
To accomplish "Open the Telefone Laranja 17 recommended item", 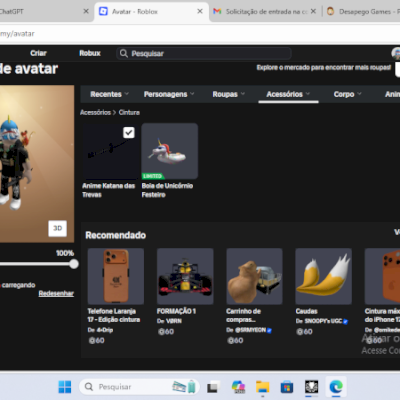I will (116, 276).
